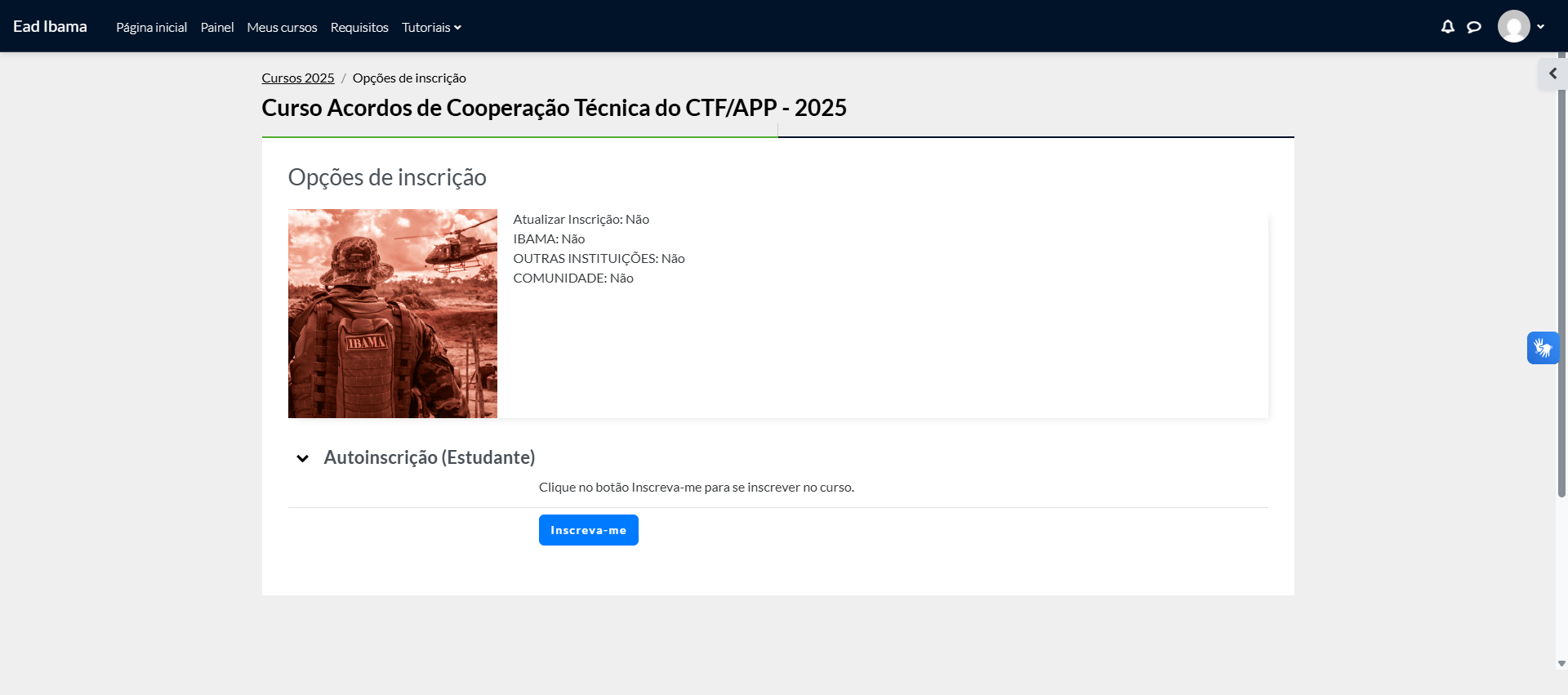This screenshot has height=695, width=1568.
Task: Click the 'COMUNIDADE: Não' line
Action: pos(573,278)
